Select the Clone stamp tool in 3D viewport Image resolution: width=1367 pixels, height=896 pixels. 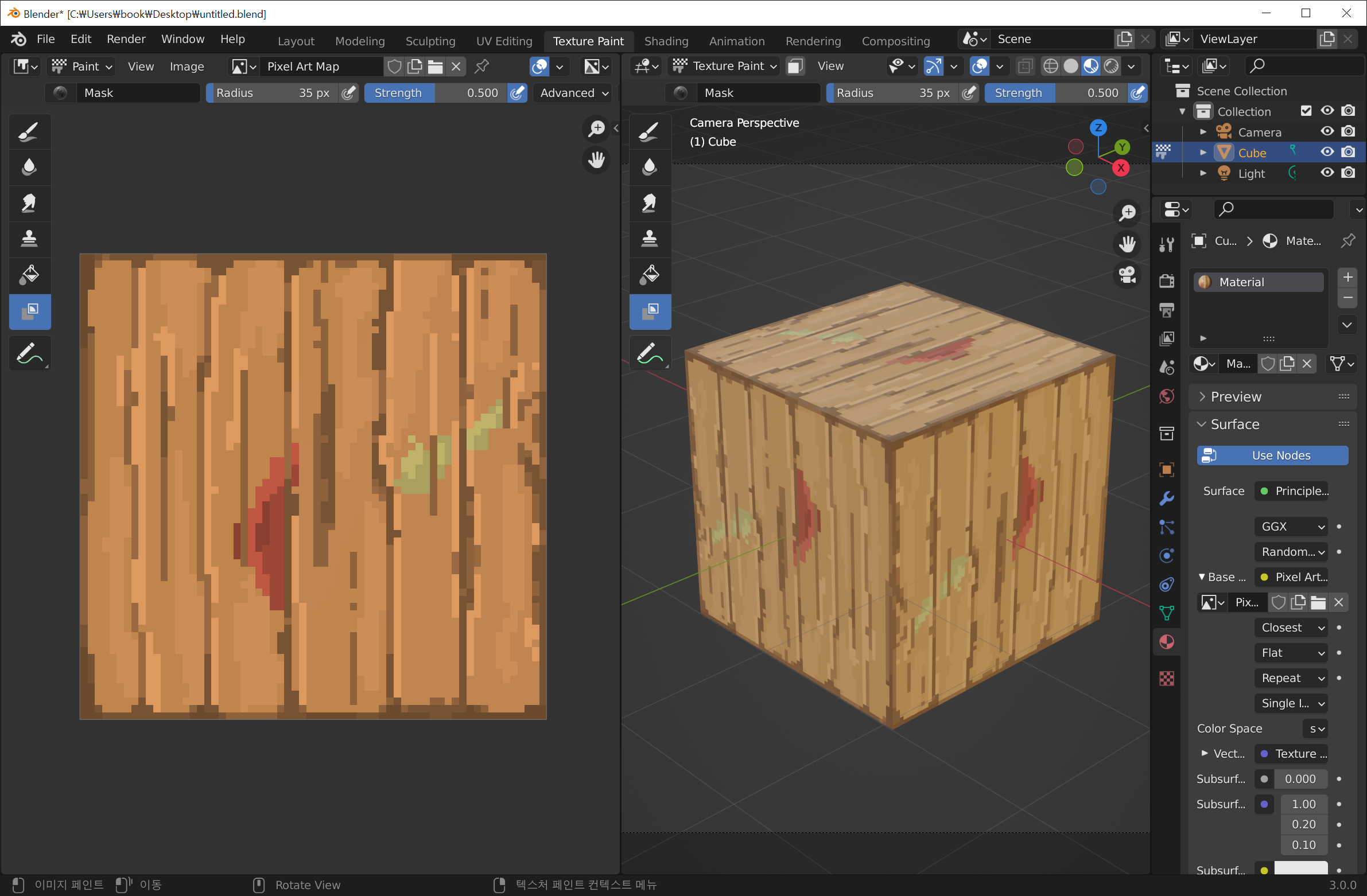coord(650,238)
